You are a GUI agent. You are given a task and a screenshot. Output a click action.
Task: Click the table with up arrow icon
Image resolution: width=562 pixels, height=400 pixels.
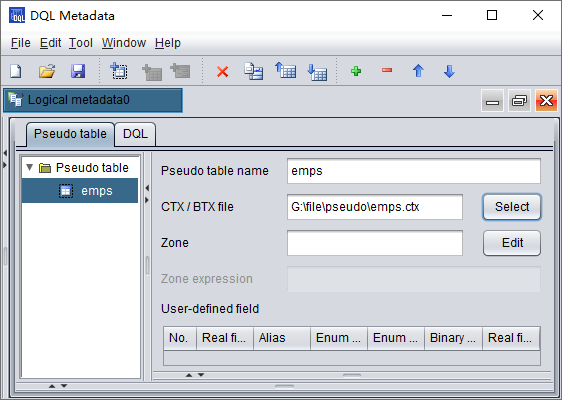coord(286,70)
